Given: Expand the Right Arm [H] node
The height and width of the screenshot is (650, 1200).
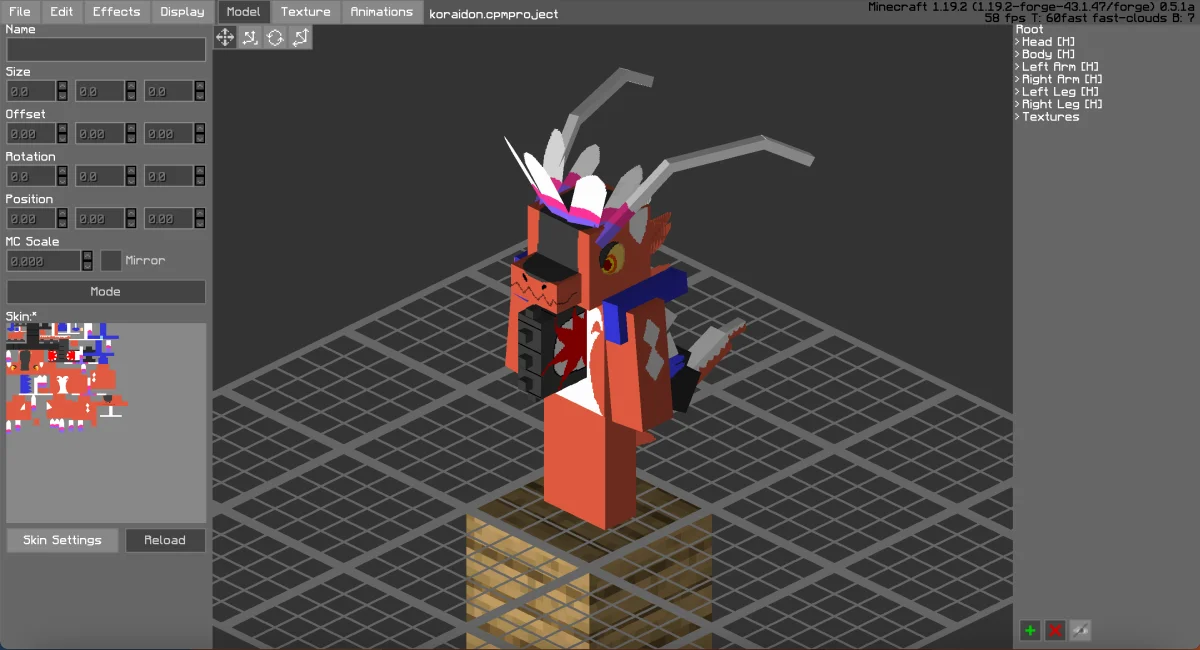Looking at the screenshot, I should click(1017, 79).
